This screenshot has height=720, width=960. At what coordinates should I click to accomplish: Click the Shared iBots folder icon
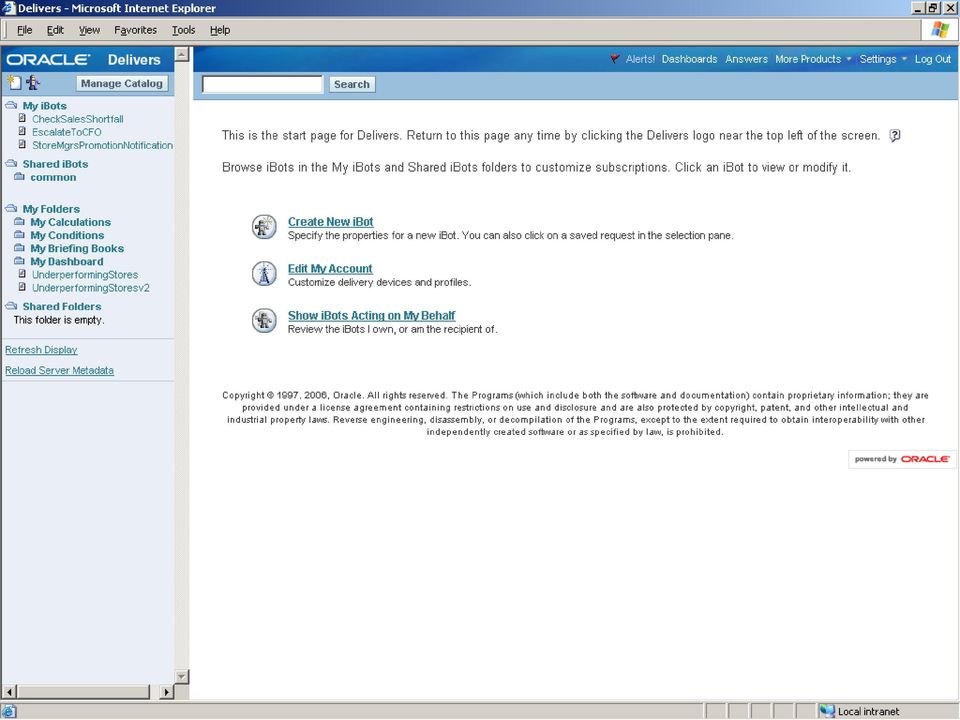coord(11,163)
